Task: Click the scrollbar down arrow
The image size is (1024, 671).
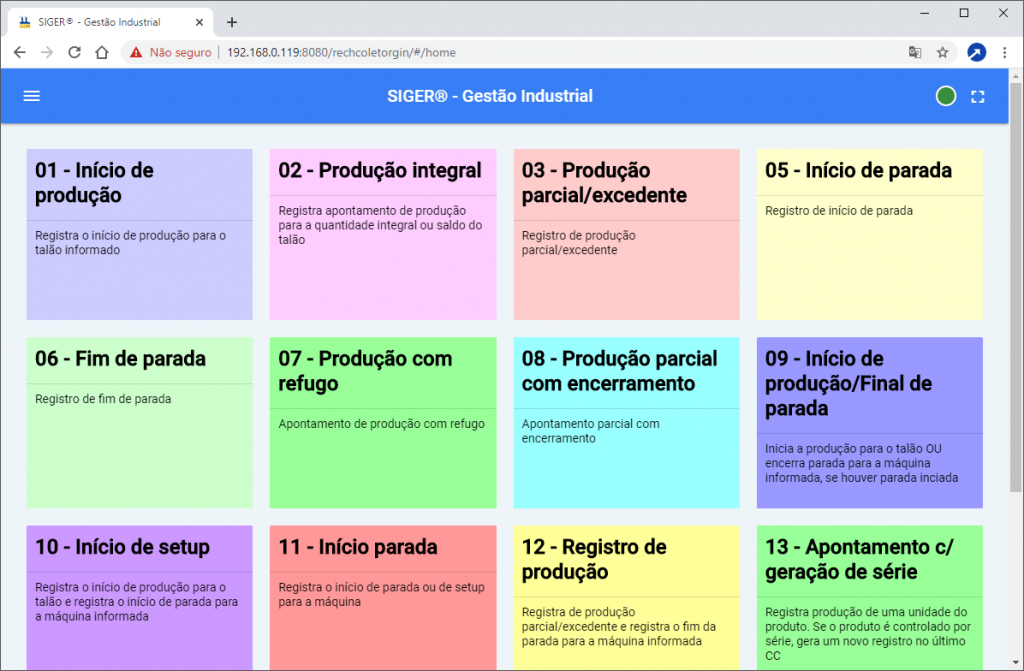Action: click(1016, 663)
